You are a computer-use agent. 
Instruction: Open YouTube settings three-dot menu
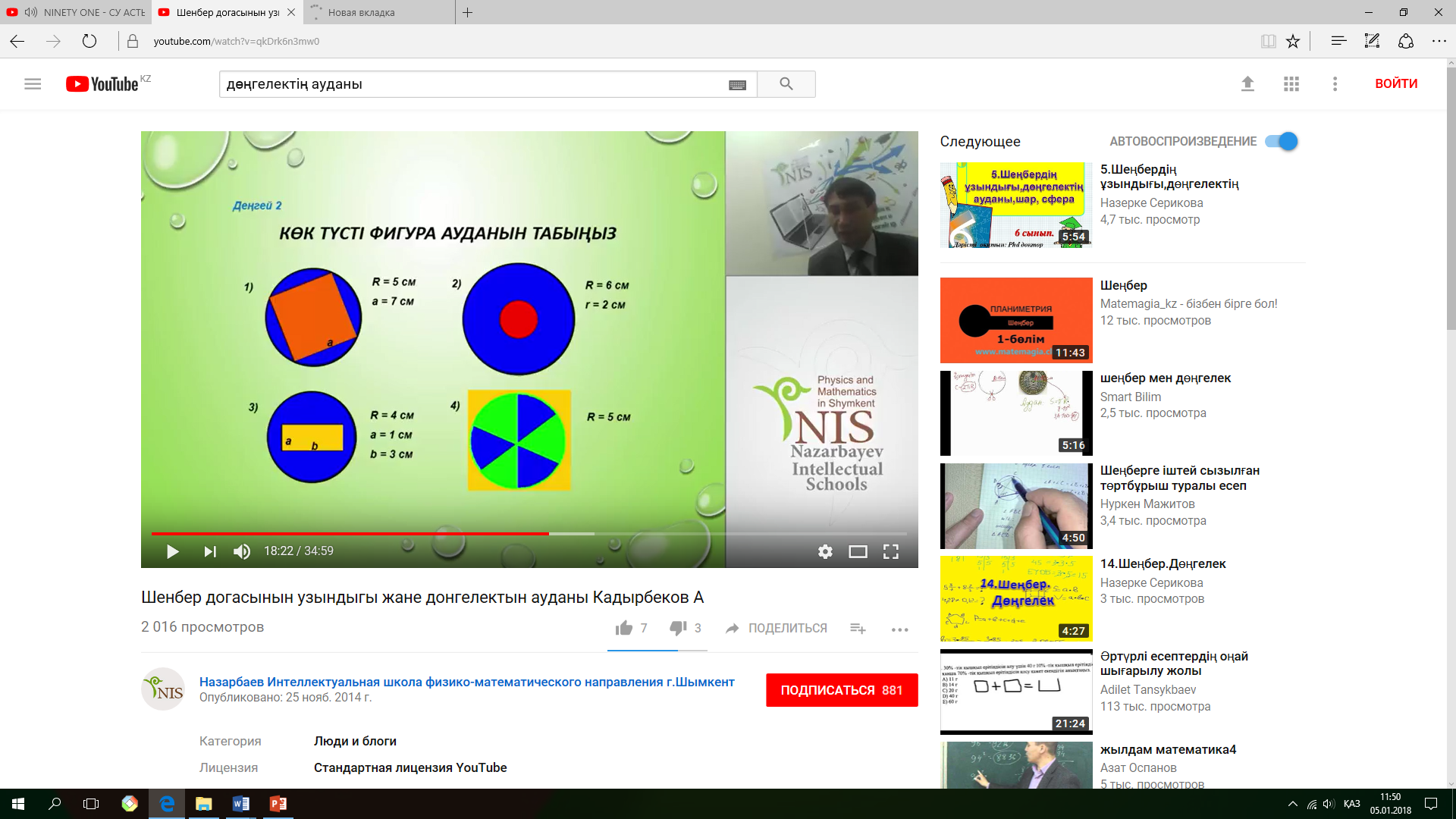click(1335, 83)
